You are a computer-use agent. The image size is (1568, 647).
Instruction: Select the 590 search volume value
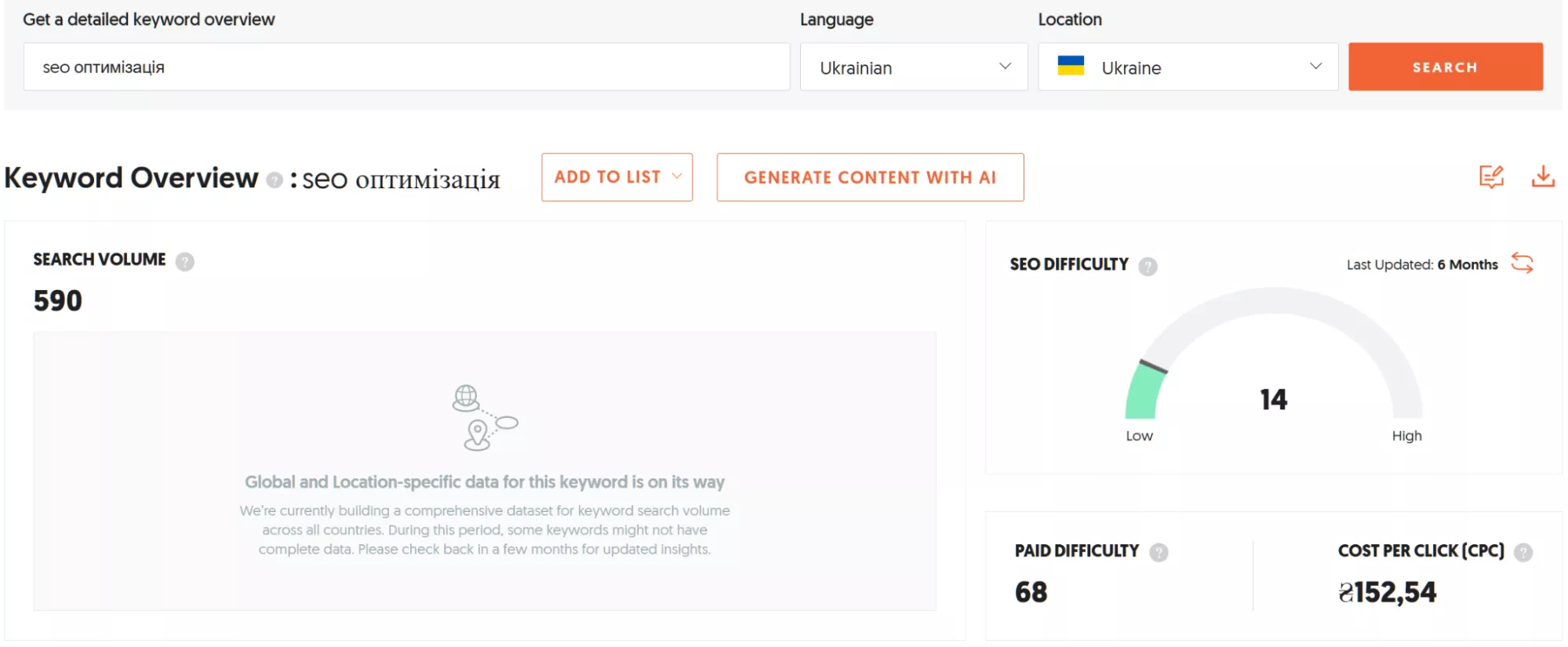(58, 301)
